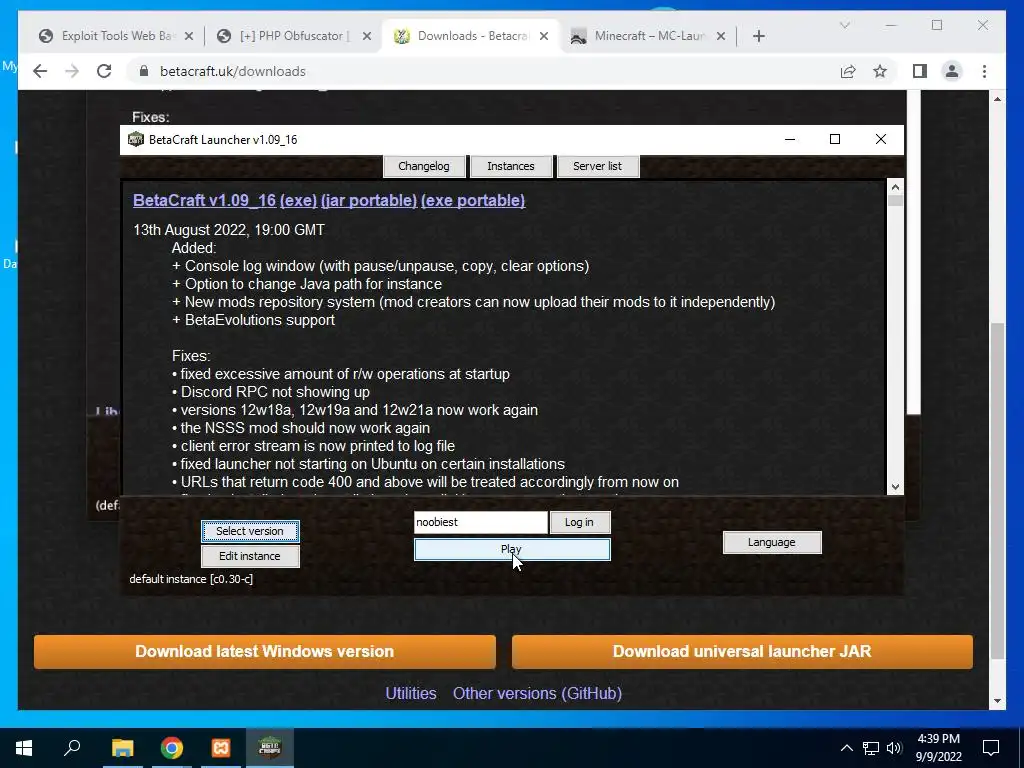Maximize the BetaCraft Launcher window
Image resolution: width=1024 pixels, height=768 pixels.
click(835, 139)
